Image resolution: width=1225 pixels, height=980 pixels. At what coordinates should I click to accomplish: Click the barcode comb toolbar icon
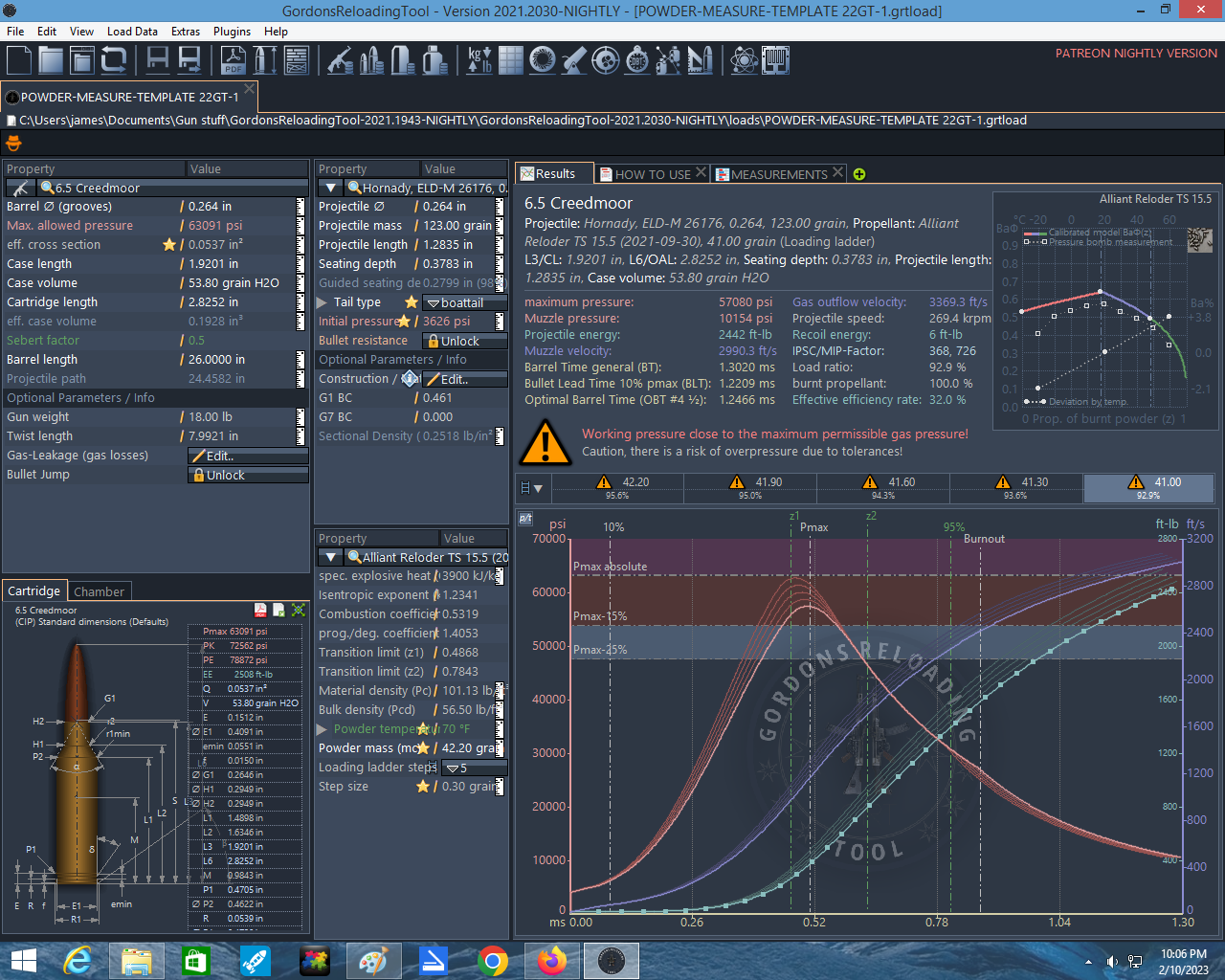tap(775, 61)
